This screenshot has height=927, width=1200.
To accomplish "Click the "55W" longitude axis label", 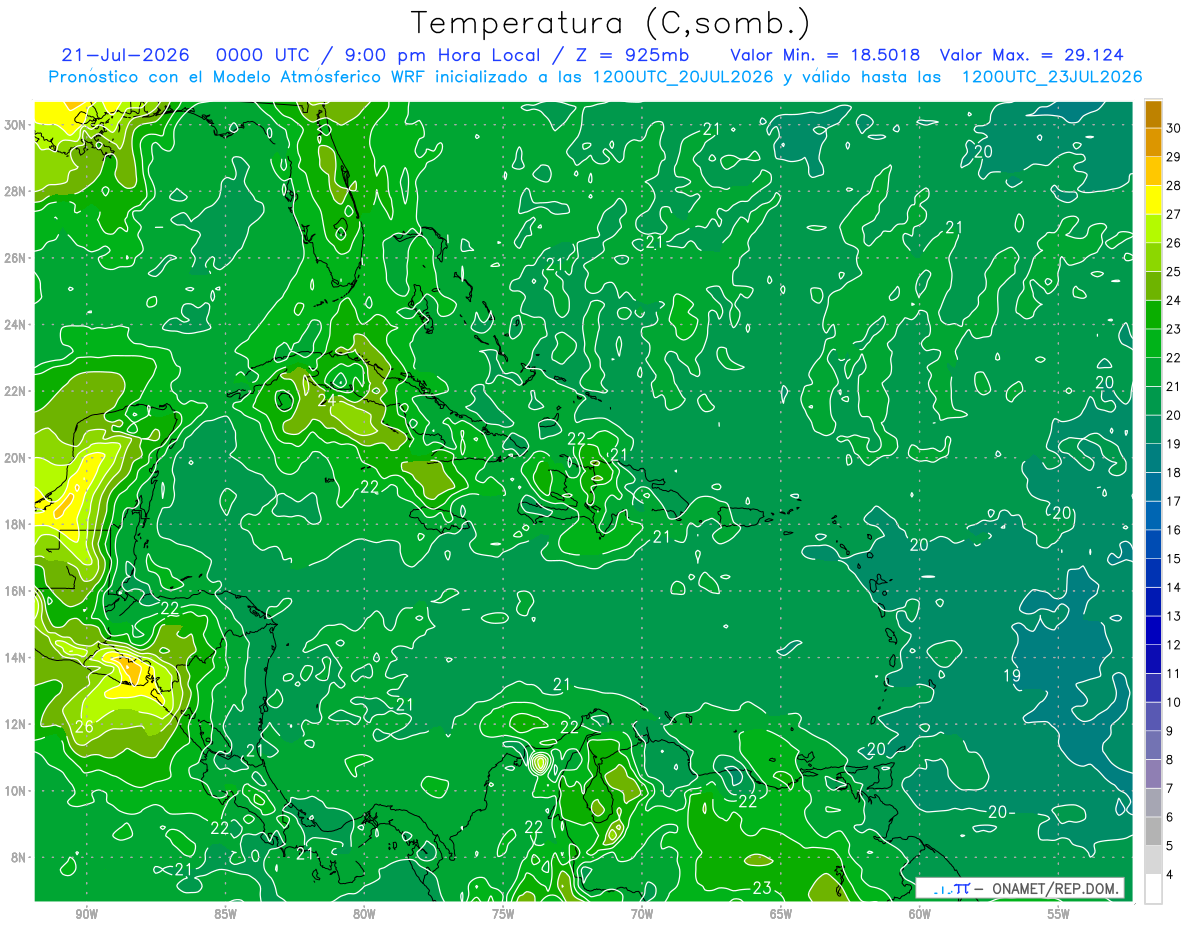I will pyautogui.click(x=1059, y=914).
